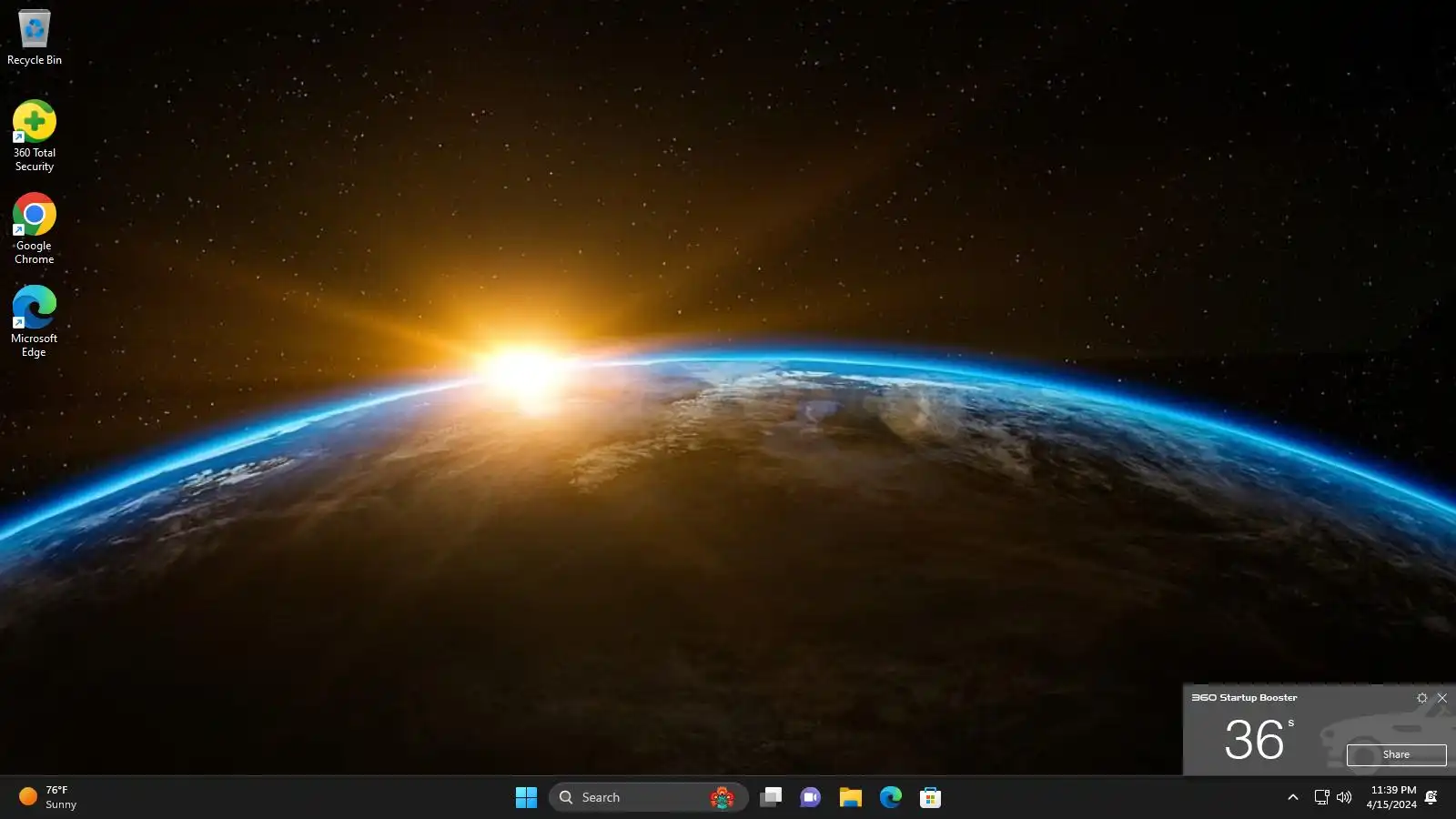This screenshot has width=1456, height=819.
Task: Click the 360 Startup Booster title
Action: click(x=1244, y=698)
